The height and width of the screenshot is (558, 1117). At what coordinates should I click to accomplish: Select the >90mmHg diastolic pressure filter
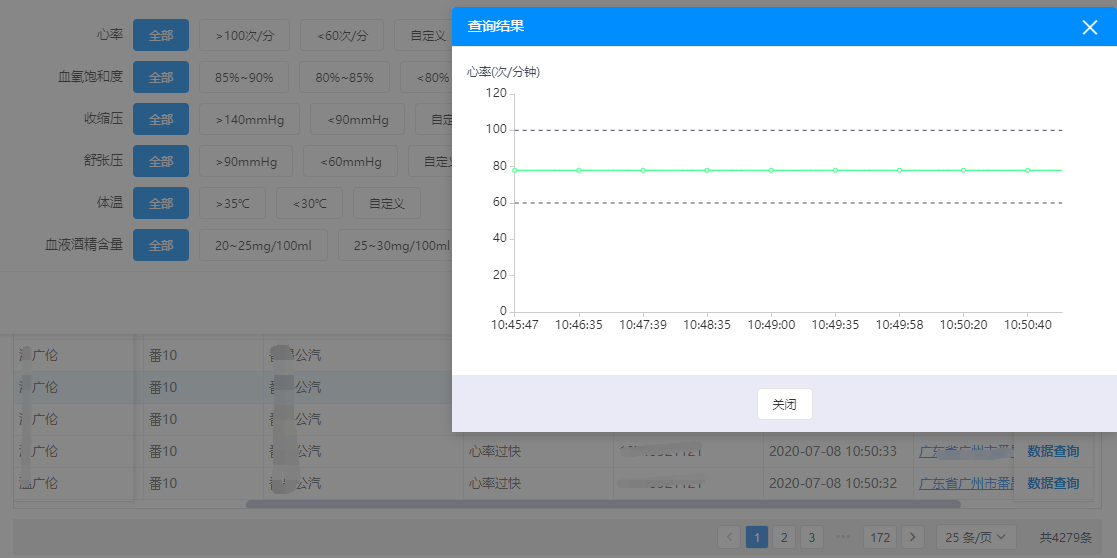pos(246,161)
